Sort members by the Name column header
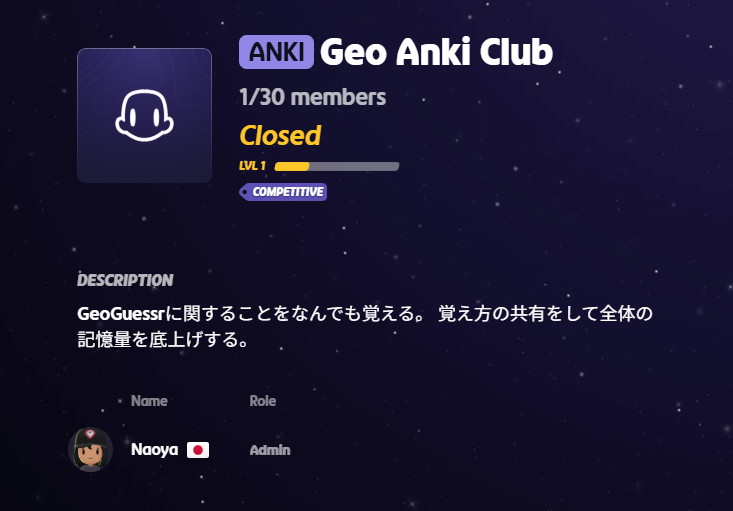This screenshot has width=733, height=511. (149, 401)
